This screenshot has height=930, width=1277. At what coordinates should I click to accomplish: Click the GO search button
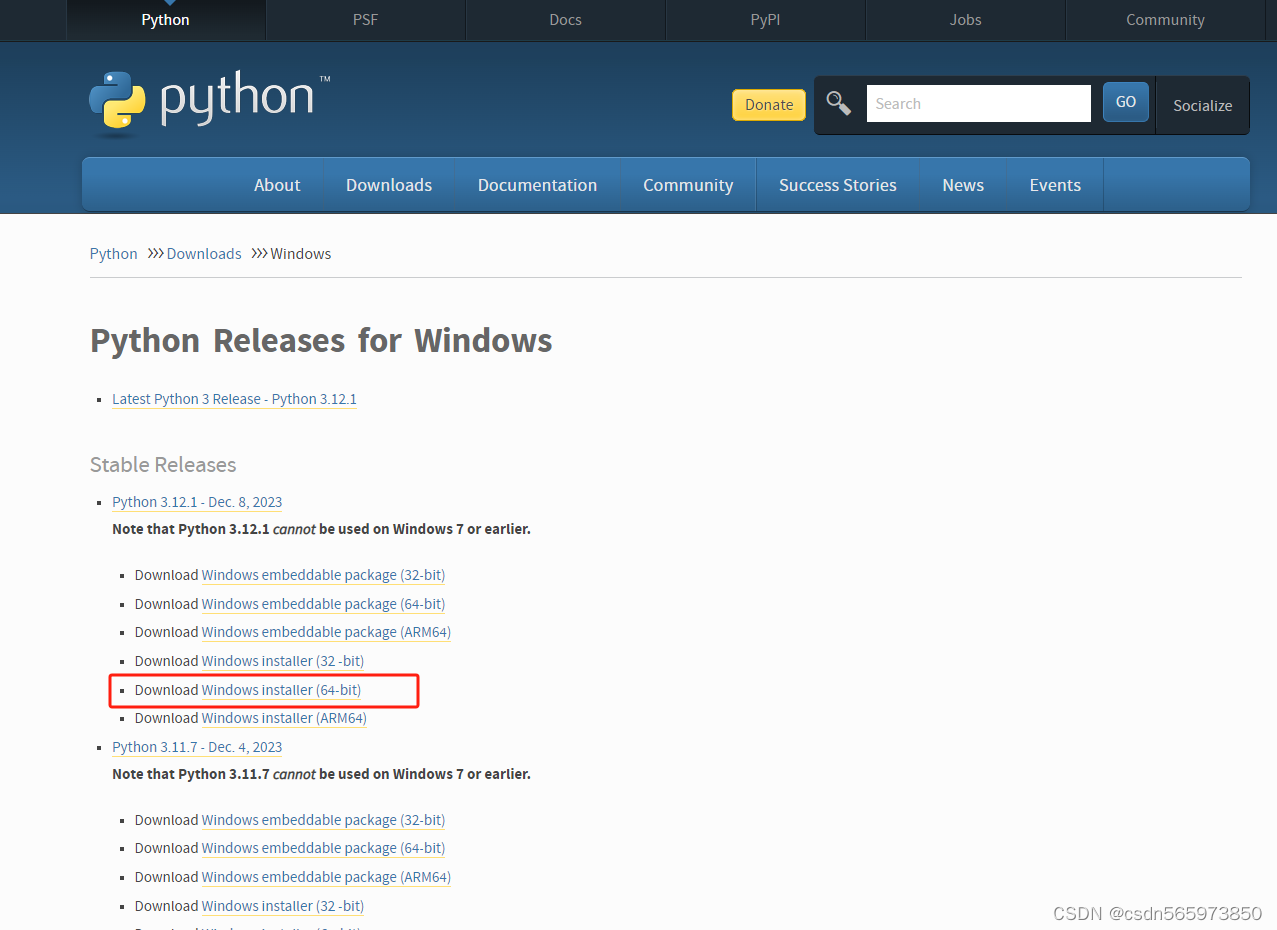point(1126,102)
